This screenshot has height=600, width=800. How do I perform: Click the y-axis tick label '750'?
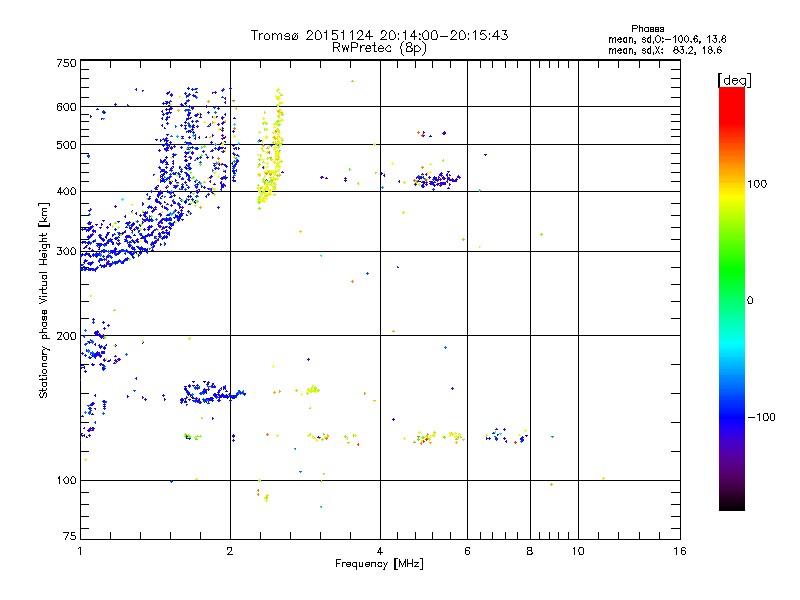click(x=66, y=63)
